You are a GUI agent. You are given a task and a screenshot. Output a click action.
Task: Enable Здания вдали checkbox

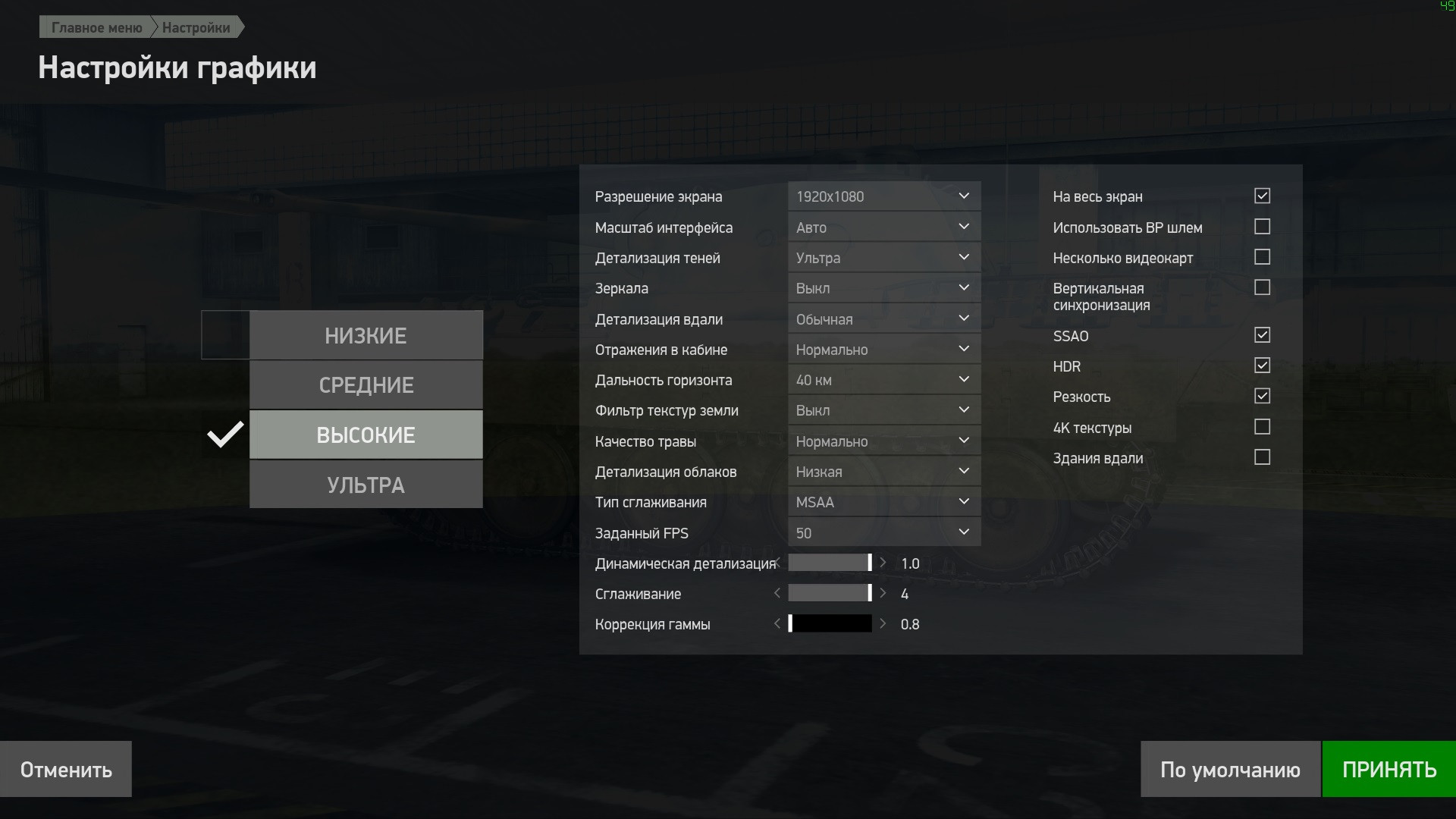tap(1262, 457)
